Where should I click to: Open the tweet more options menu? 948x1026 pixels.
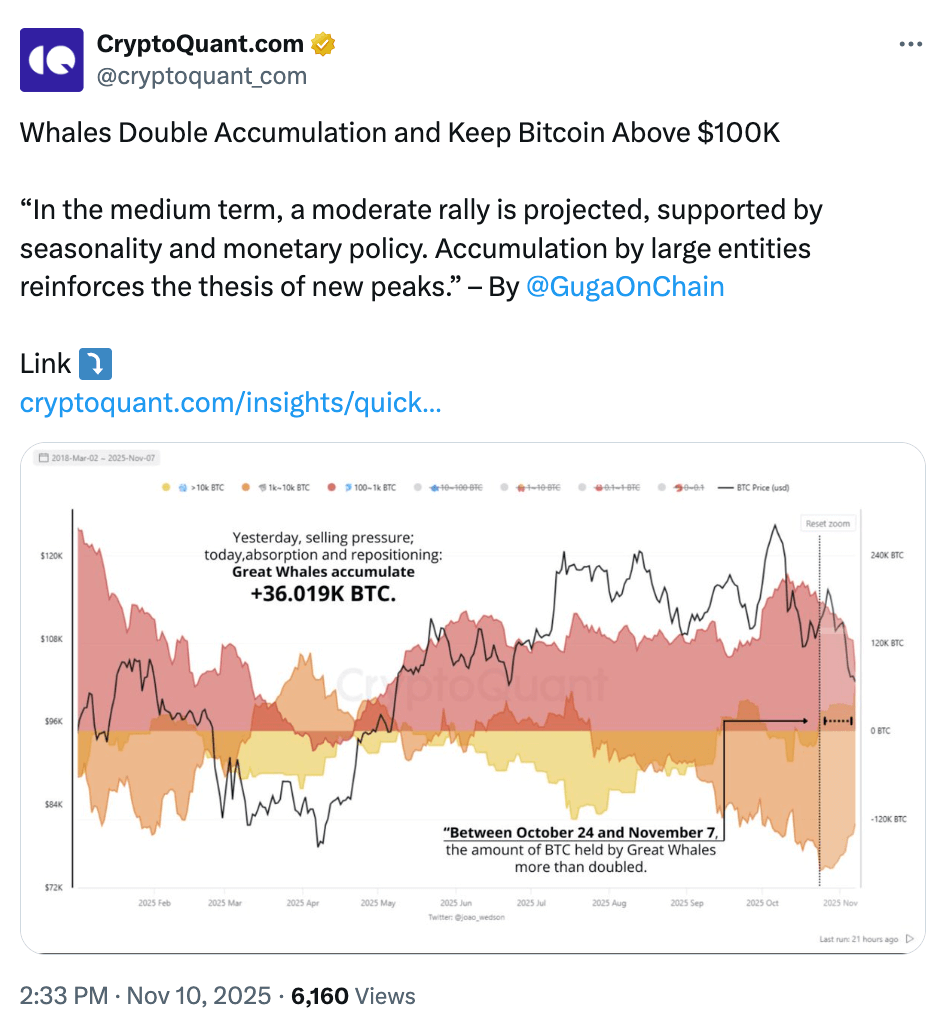911,44
